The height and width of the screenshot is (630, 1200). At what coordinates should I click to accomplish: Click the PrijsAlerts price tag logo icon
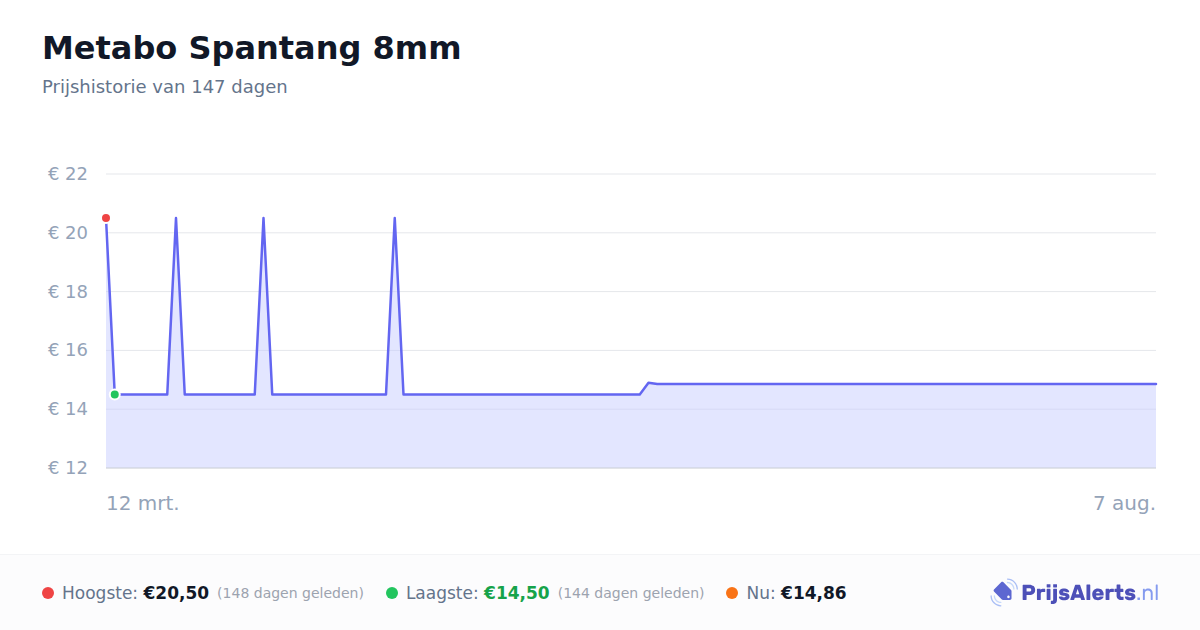coord(1003,593)
